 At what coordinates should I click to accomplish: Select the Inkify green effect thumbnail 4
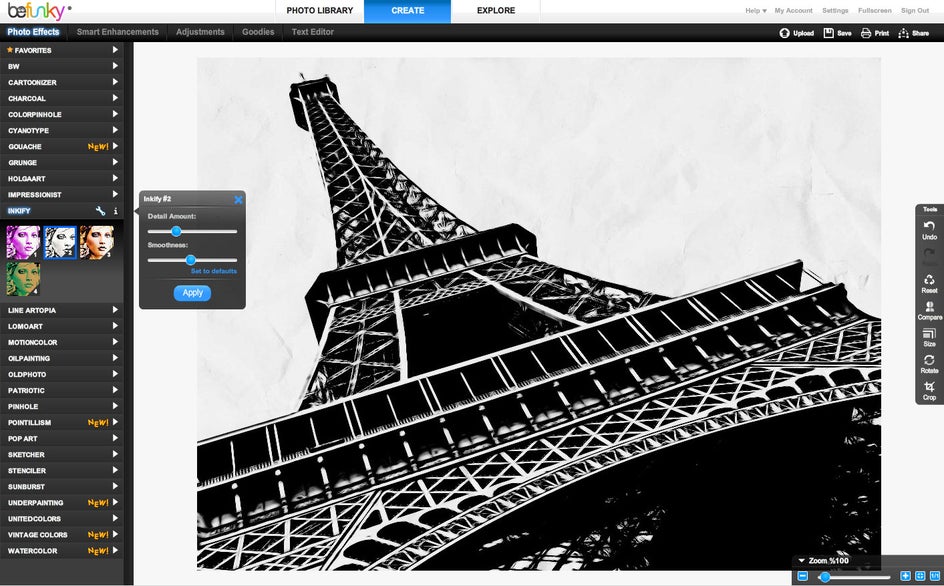(x=23, y=279)
